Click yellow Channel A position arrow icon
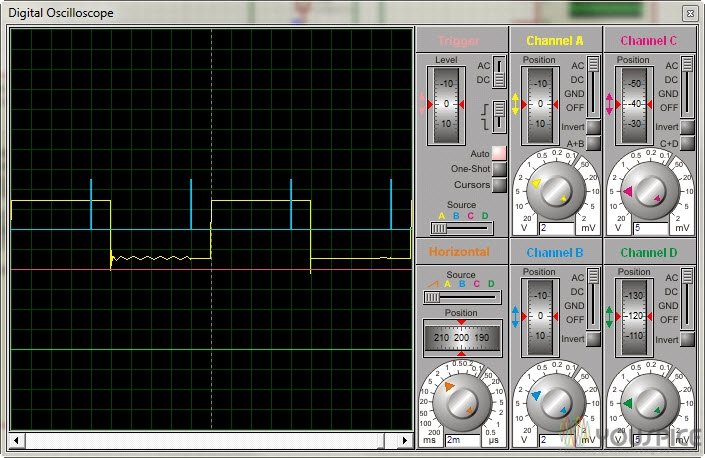This screenshot has height=458, width=705. (x=515, y=104)
